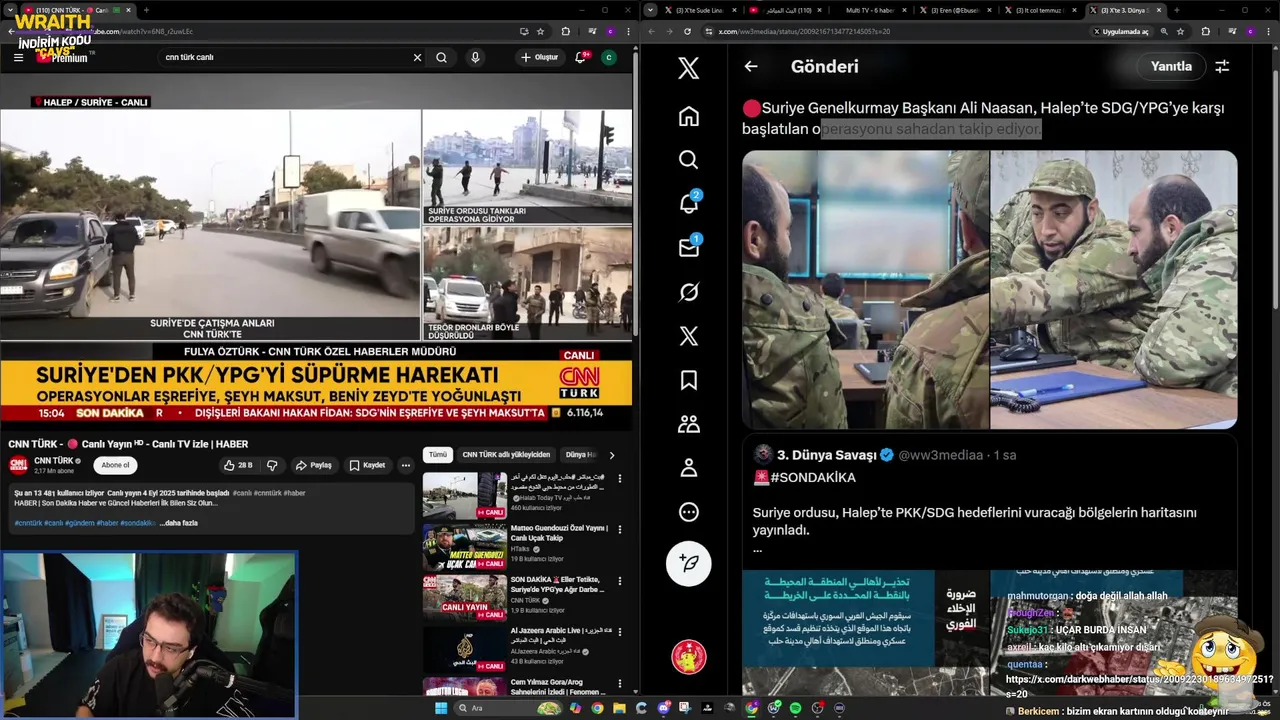Subscribe with the Abone ol button
The width and height of the screenshot is (1280, 720).
pos(115,465)
